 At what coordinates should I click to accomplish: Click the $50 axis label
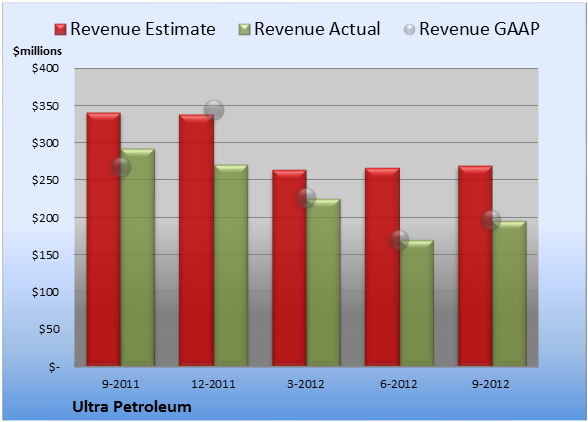click(x=49, y=329)
